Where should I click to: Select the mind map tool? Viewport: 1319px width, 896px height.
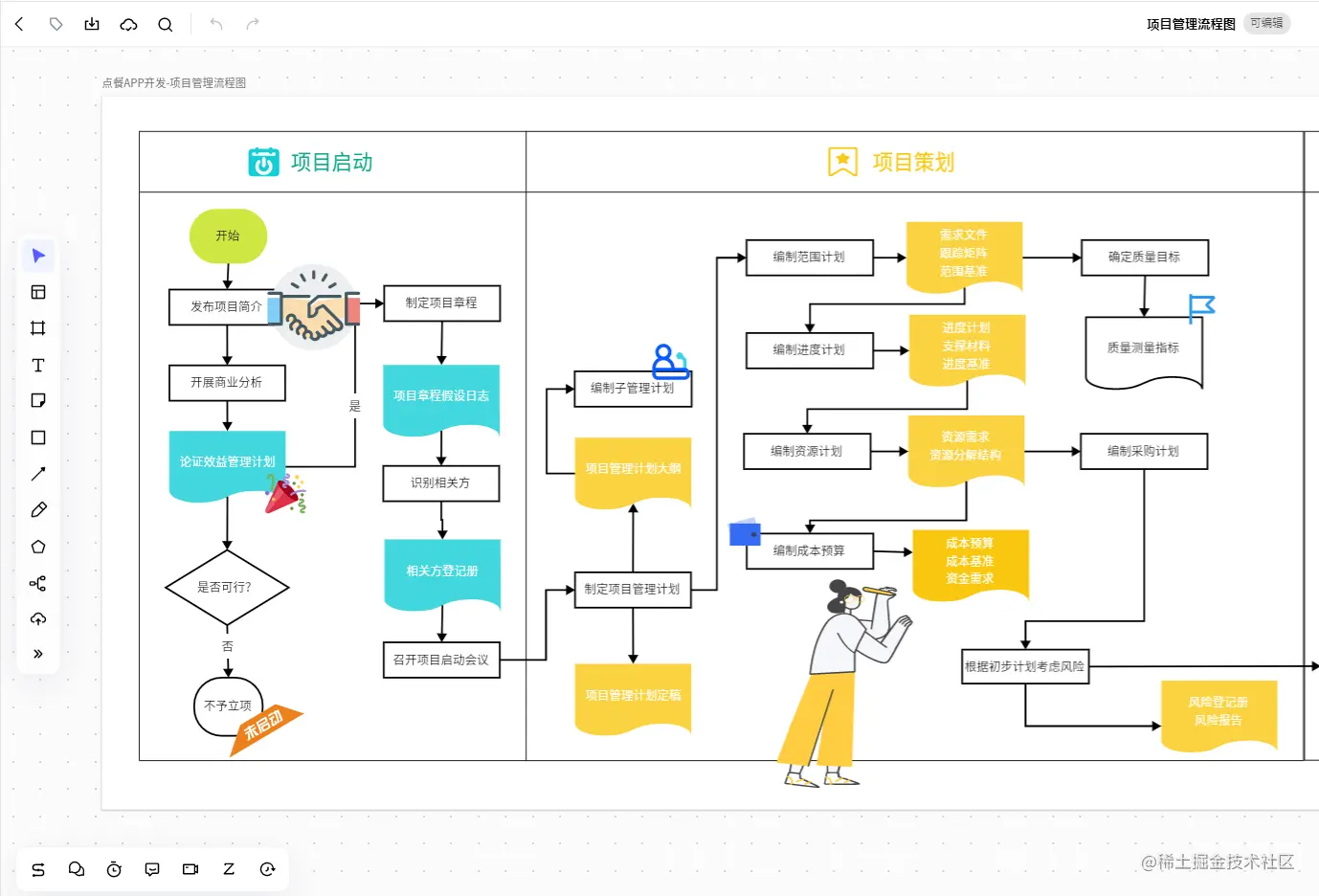click(38, 583)
